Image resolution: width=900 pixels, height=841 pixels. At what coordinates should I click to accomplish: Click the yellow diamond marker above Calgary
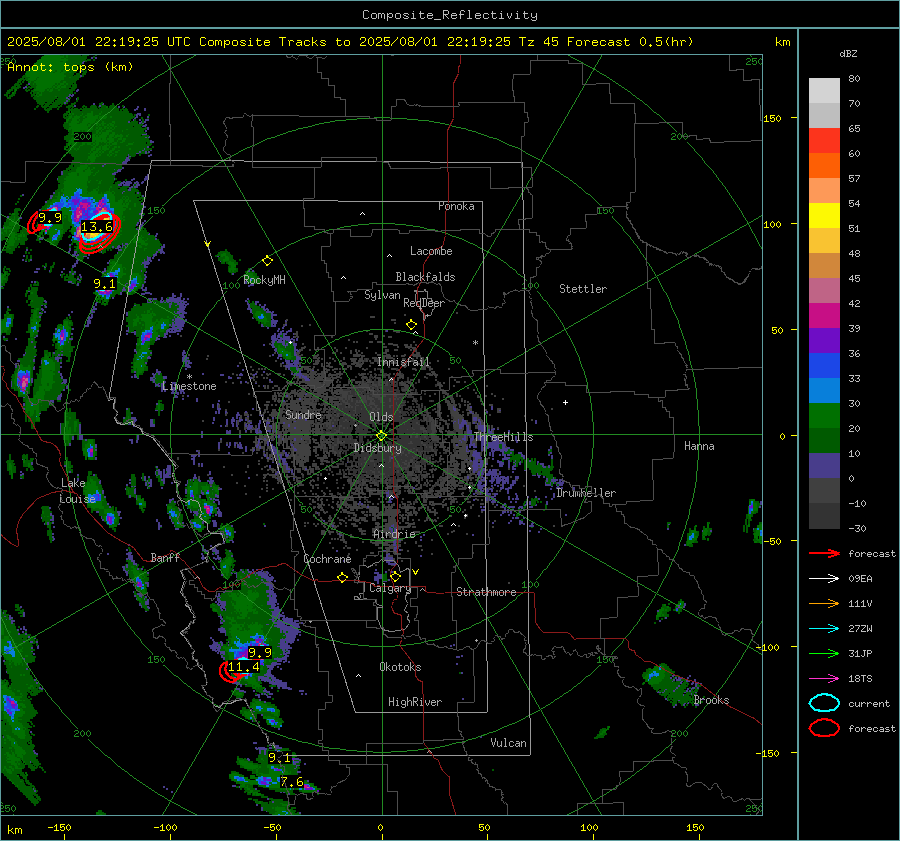coord(395,576)
